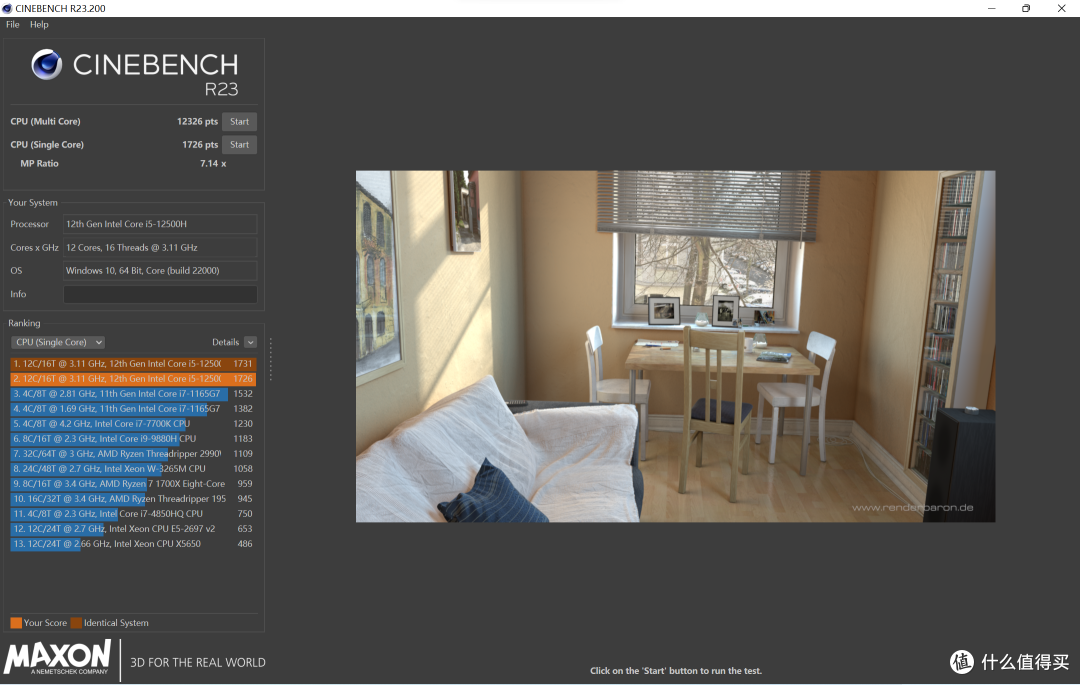Open the Help menu
The height and width of the screenshot is (685, 1080).
(39, 24)
